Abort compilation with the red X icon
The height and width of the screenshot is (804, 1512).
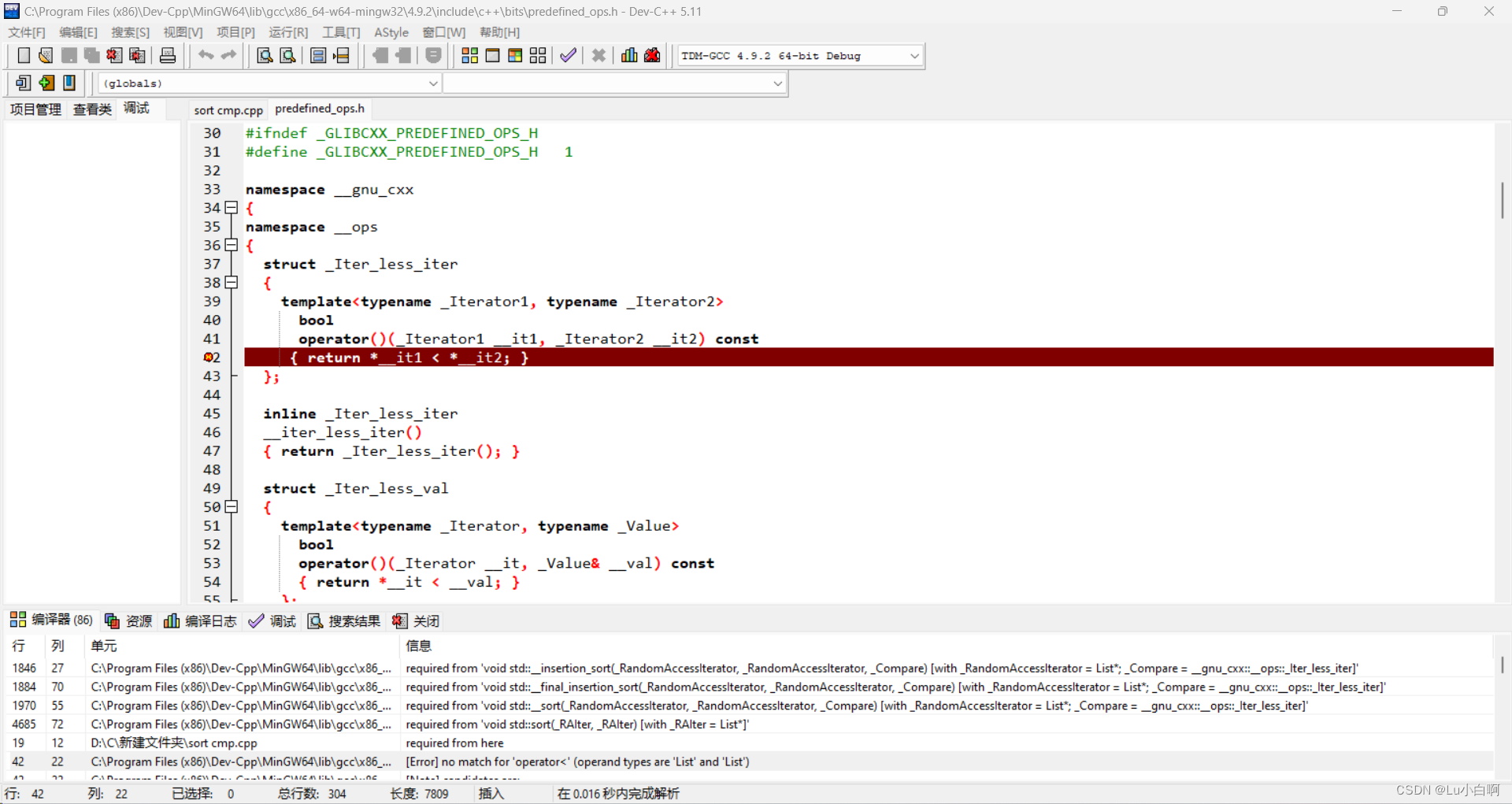coord(598,55)
